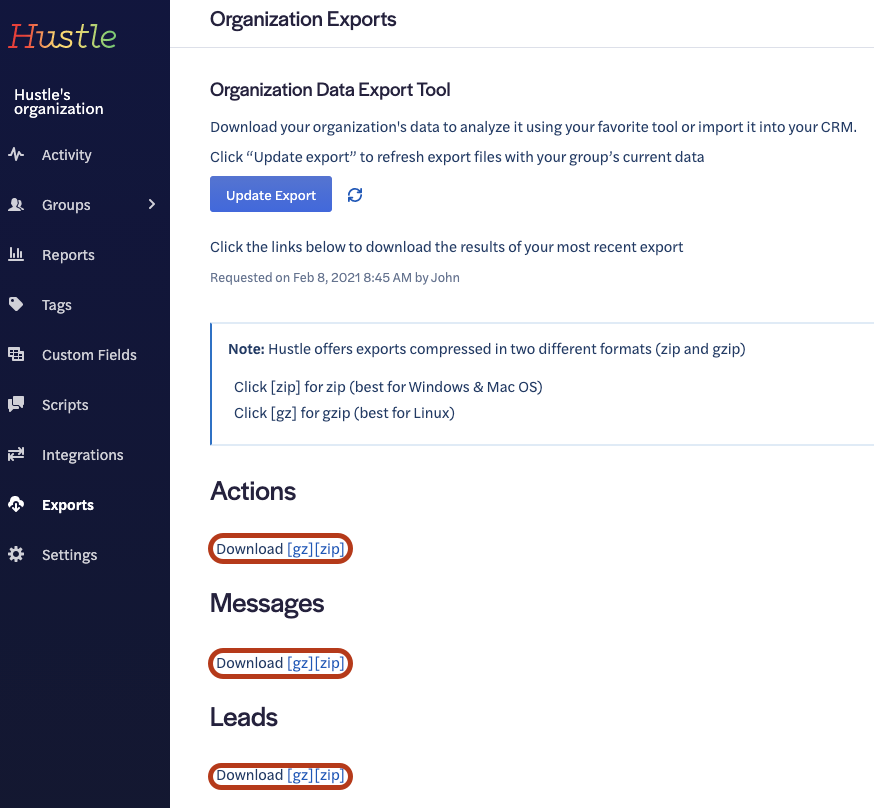
Task: Click the Integrations arrows icon
Action: pos(16,455)
